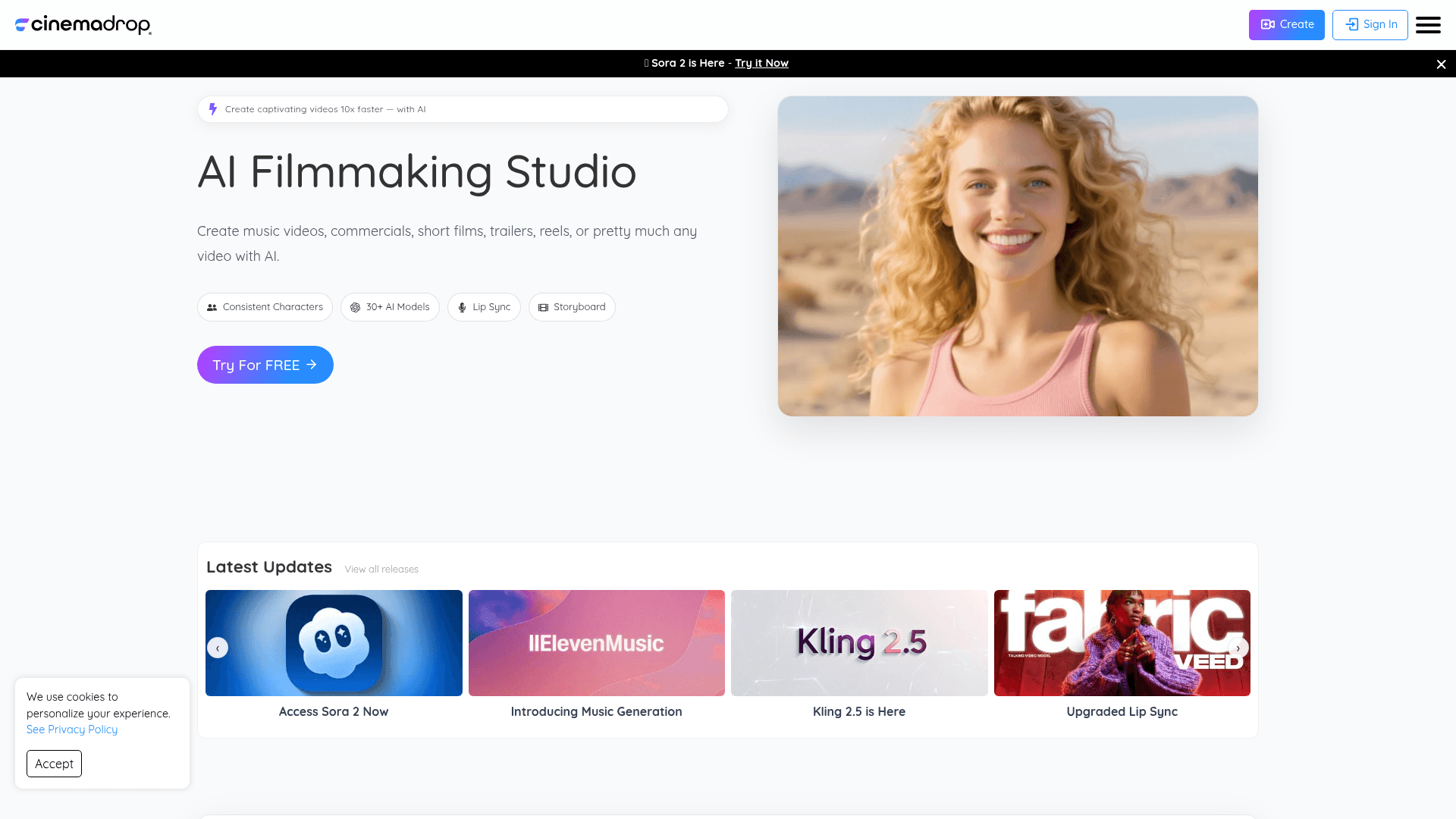Open the Access Sora 2 Now thumbnail

[x=334, y=643]
